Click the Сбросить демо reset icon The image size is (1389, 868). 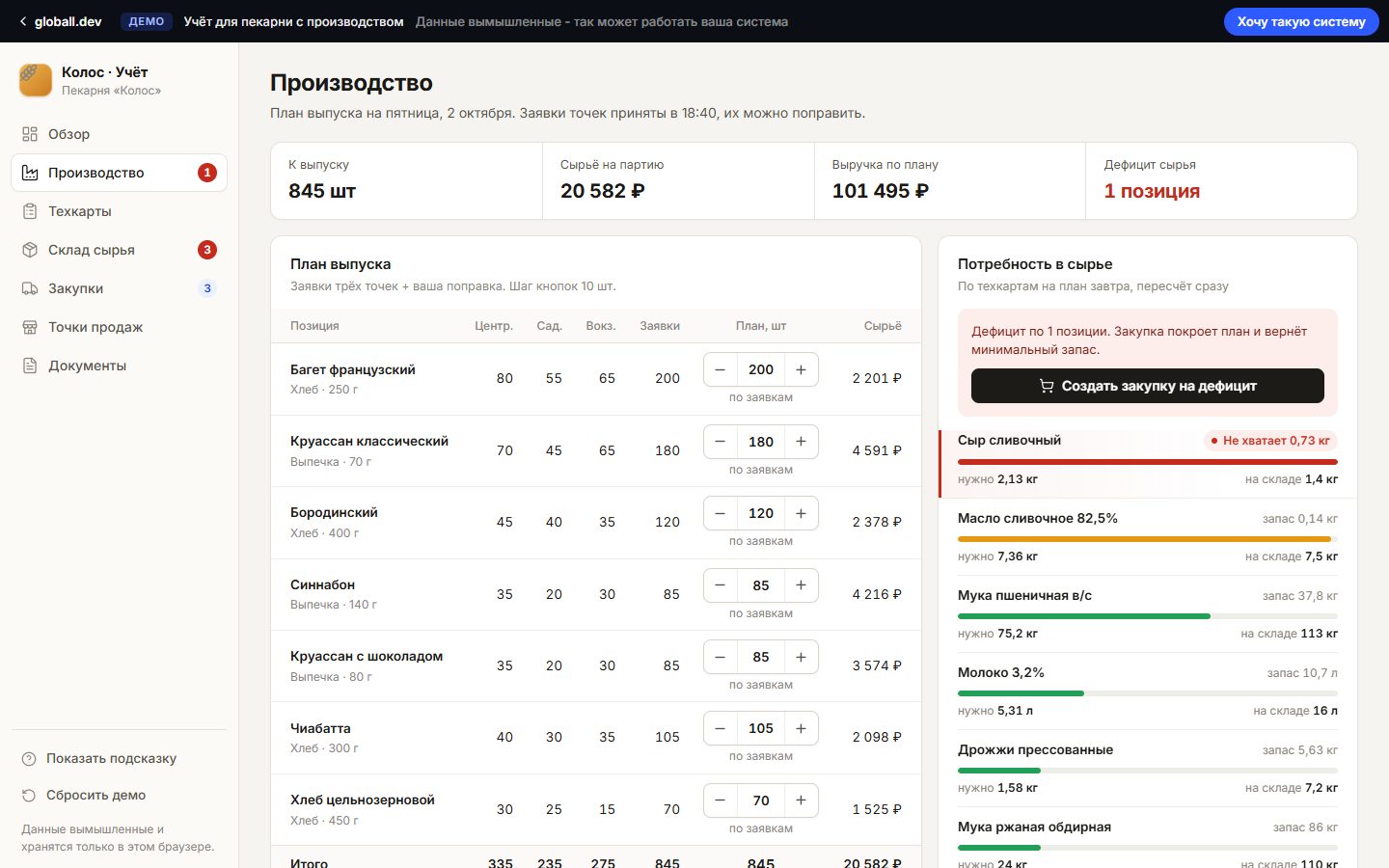29,795
